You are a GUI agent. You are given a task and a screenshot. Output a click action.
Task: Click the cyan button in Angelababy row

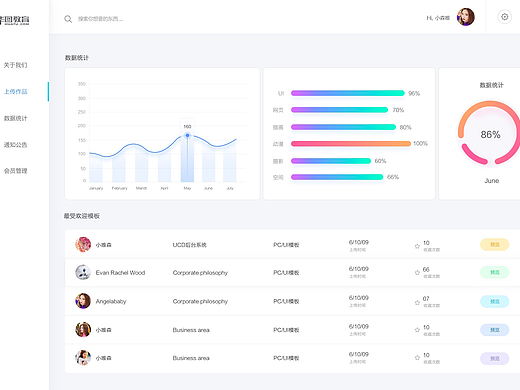coord(494,301)
